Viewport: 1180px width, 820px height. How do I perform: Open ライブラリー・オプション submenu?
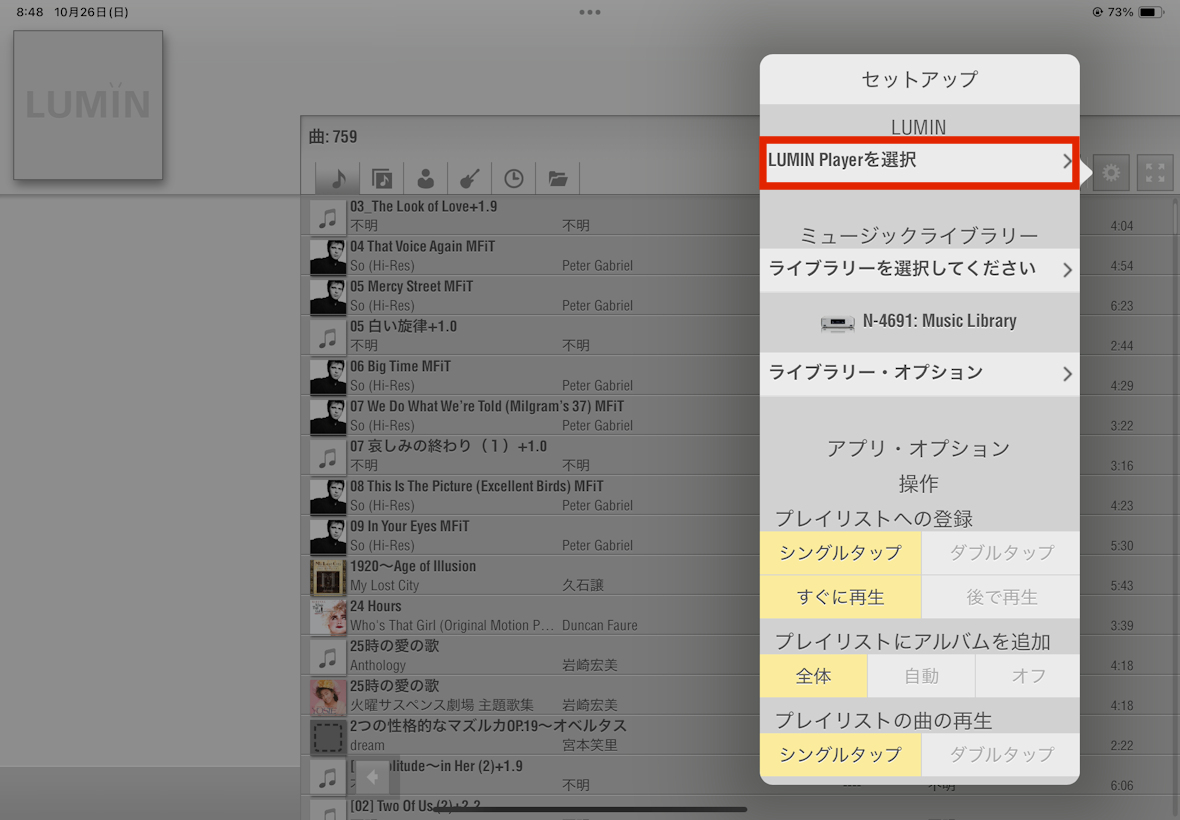point(919,373)
